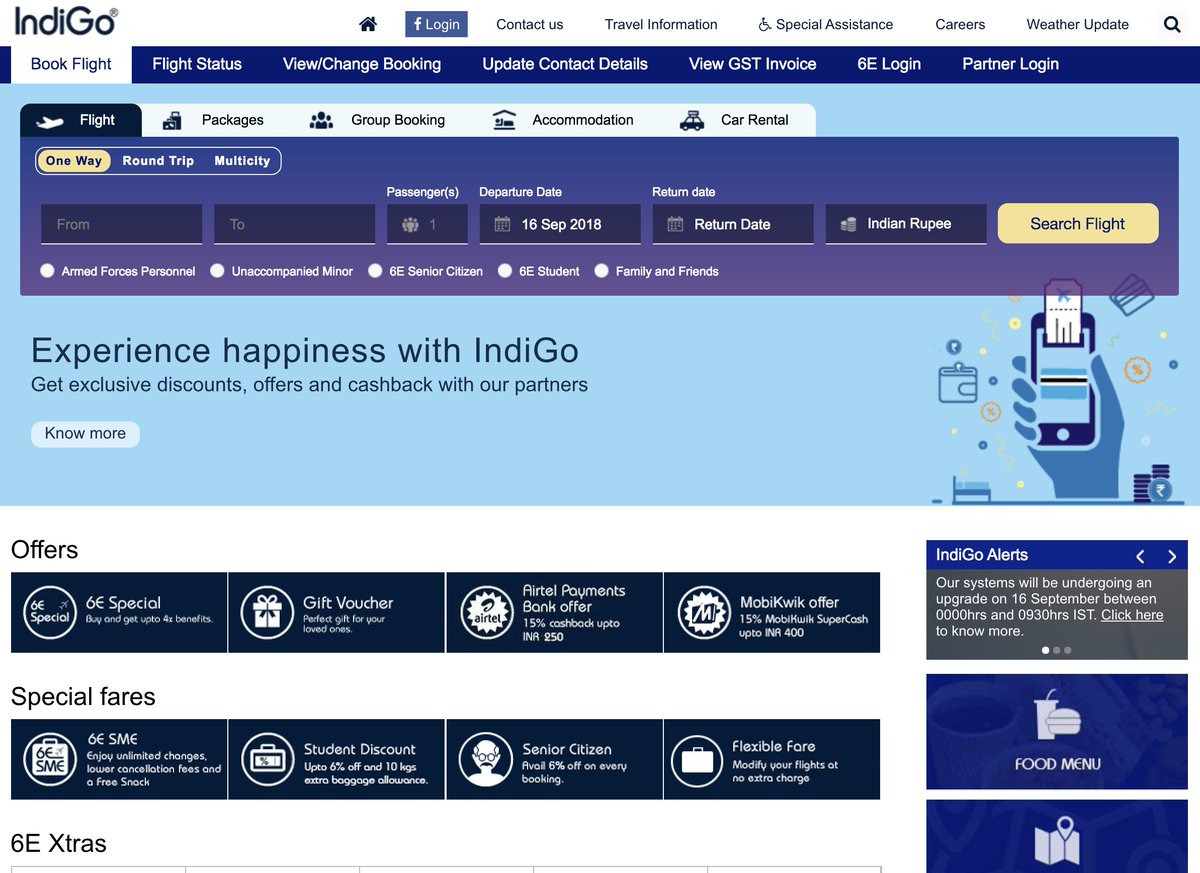Open the Departure Date picker
This screenshot has width=1200, height=873.
pos(560,224)
